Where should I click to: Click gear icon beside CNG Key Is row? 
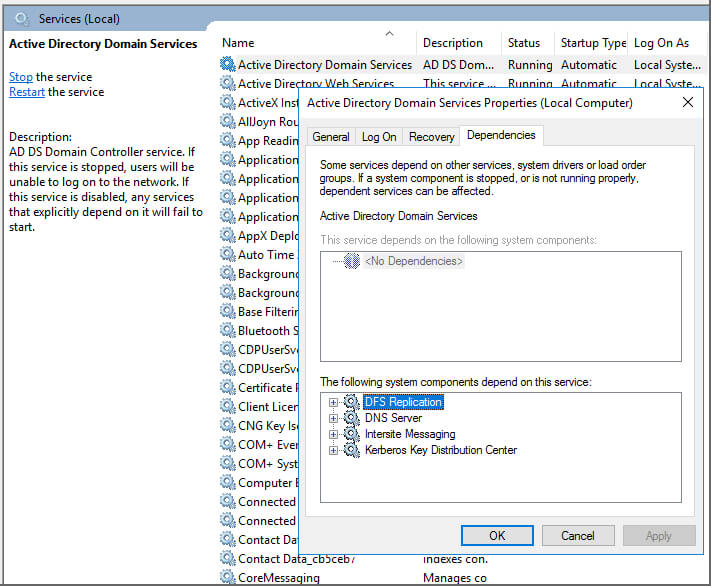point(228,426)
